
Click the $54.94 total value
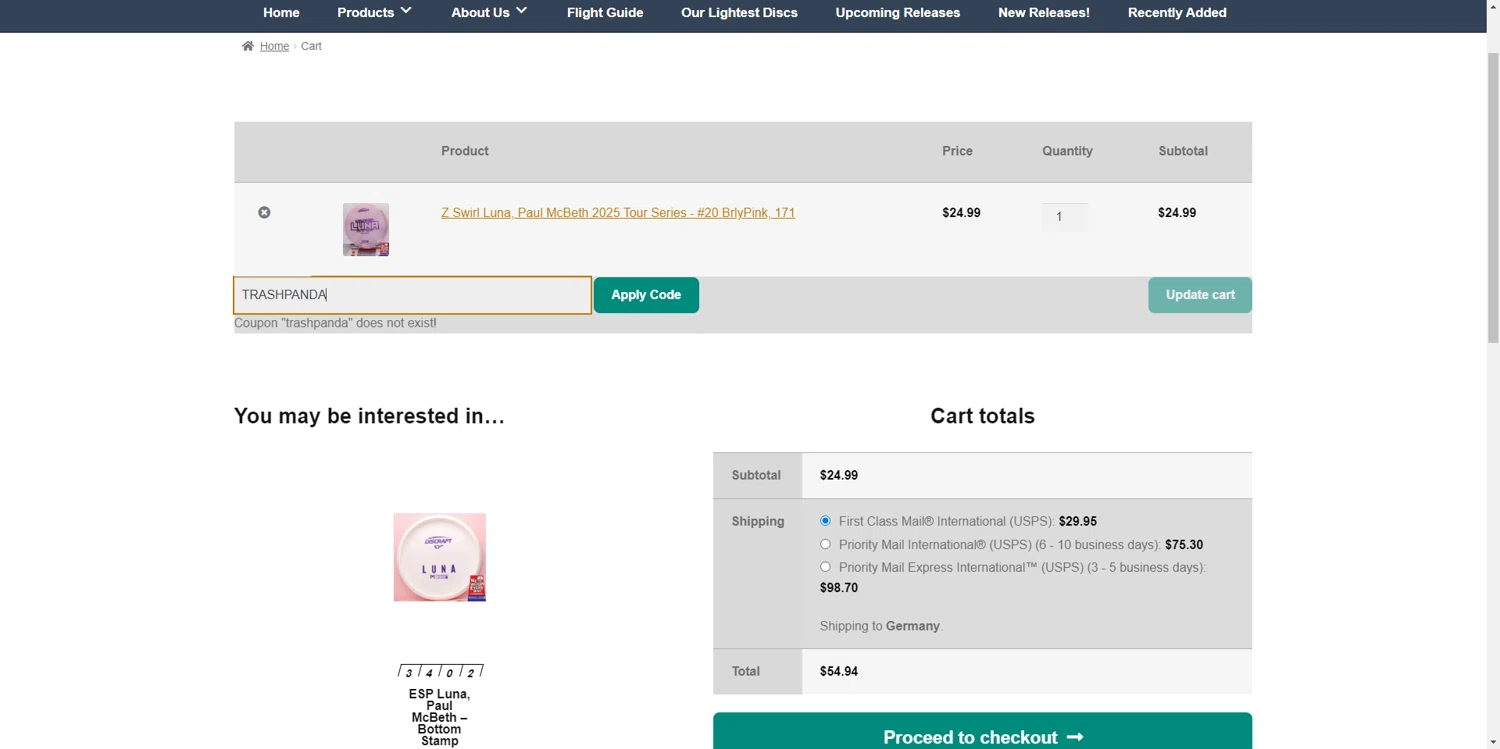click(x=839, y=671)
